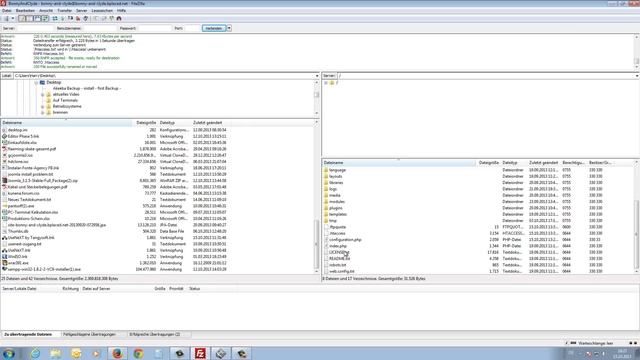Open the Lesezeichen menu
The width and height of the screenshot is (640, 360).
pos(102,11)
